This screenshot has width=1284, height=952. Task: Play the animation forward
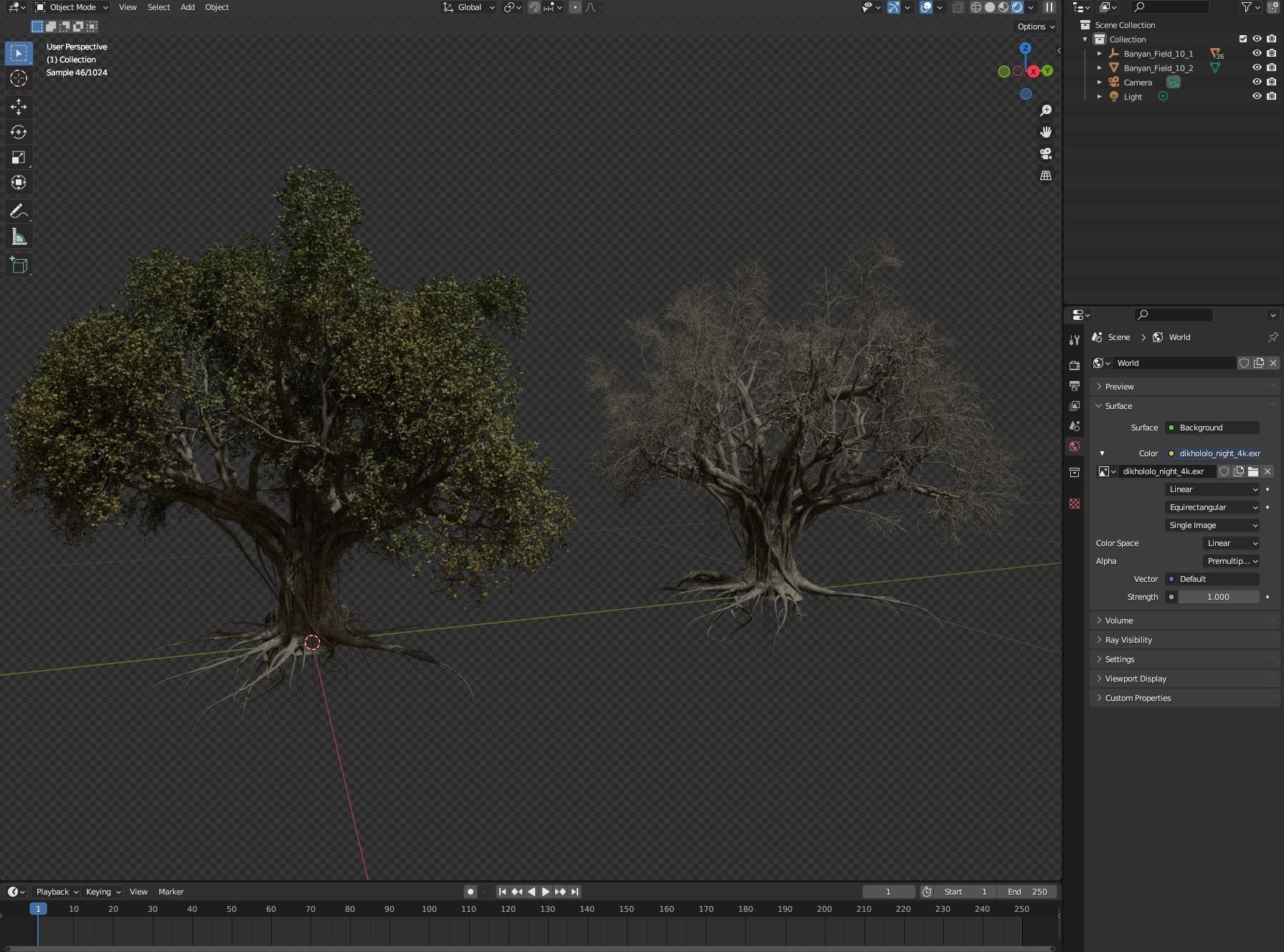[546, 892]
